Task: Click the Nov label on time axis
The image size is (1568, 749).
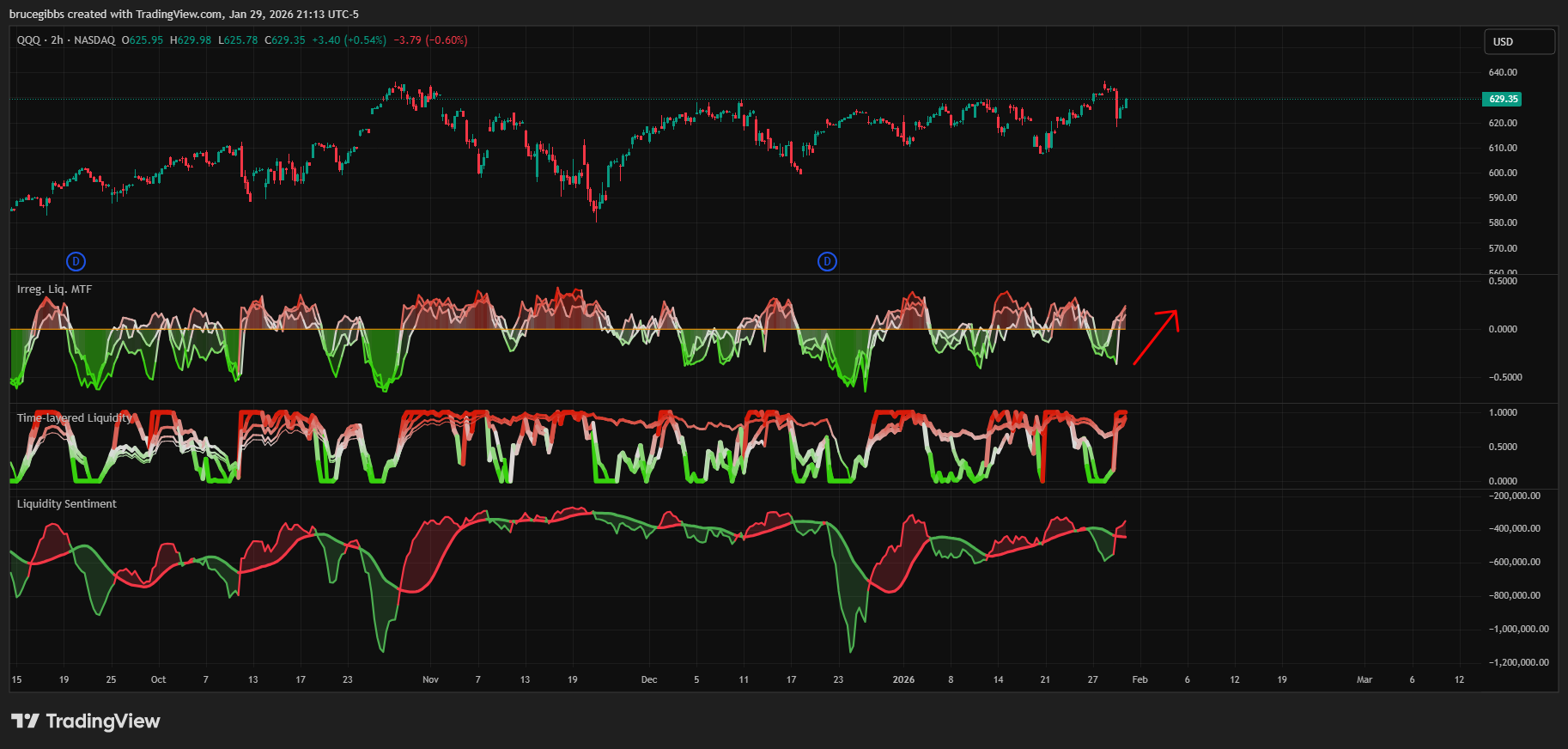Action: pyautogui.click(x=430, y=679)
